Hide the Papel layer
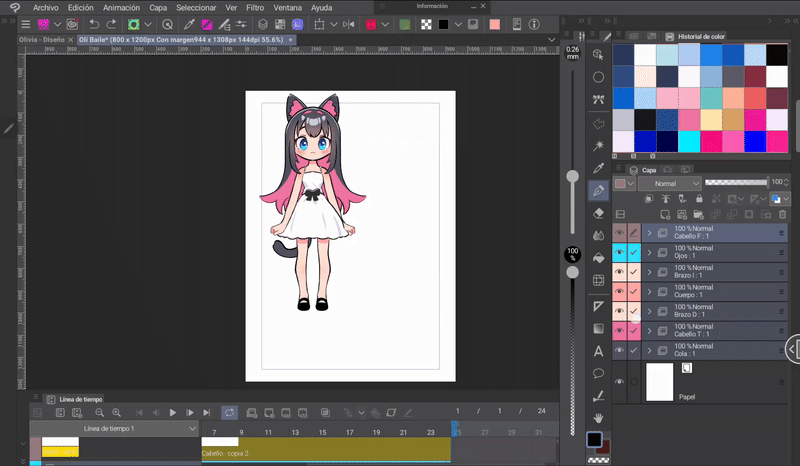The image size is (800, 466). (619, 382)
